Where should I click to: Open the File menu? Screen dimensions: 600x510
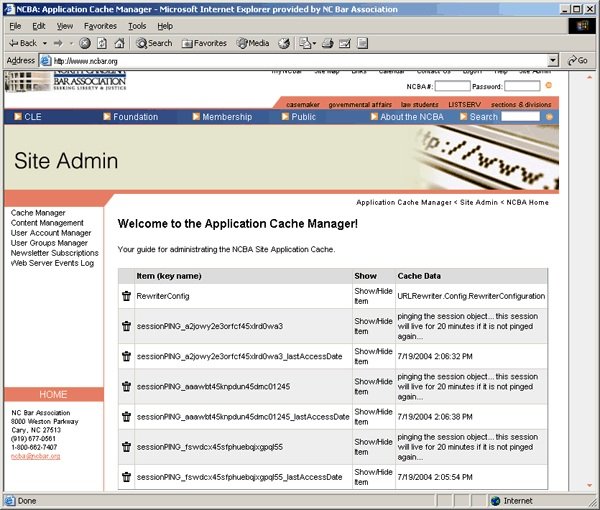coord(15,26)
